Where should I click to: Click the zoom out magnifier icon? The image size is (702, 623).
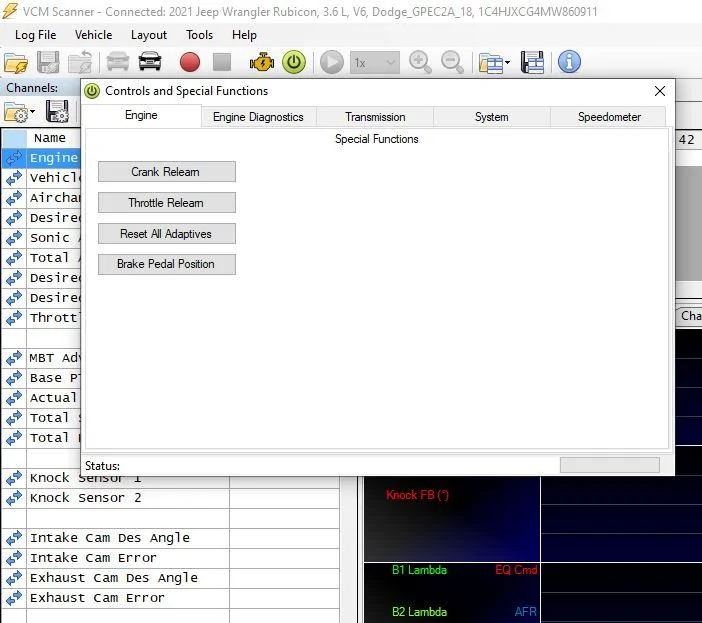coord(452,62)
